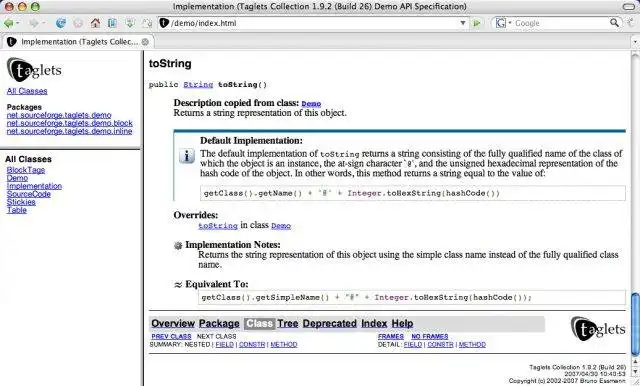The image size is (640, 386).
Task: Open the Forward history dropdown arrow
Action: [44, 24]
